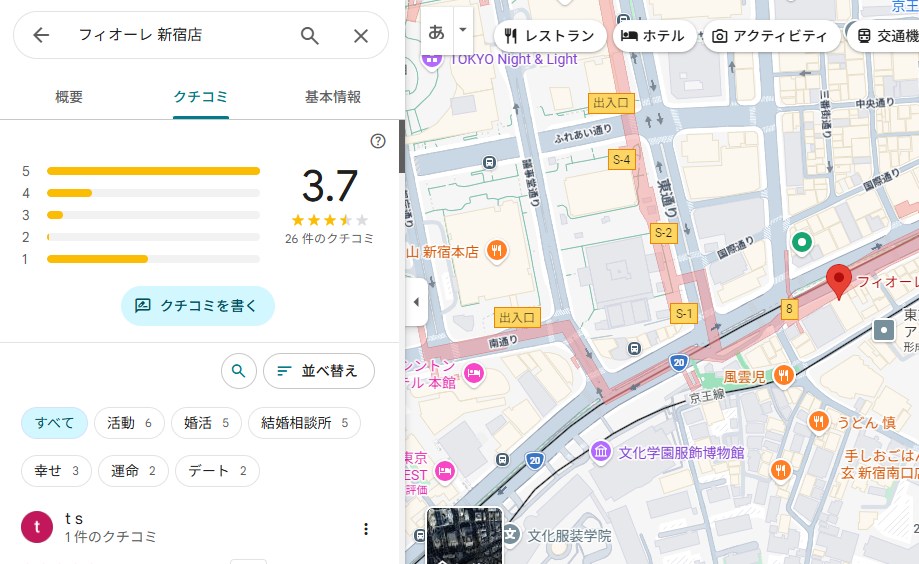Click the back arrow in search box
This screenshot has height=564, width=919.
[x=41, y=36]
